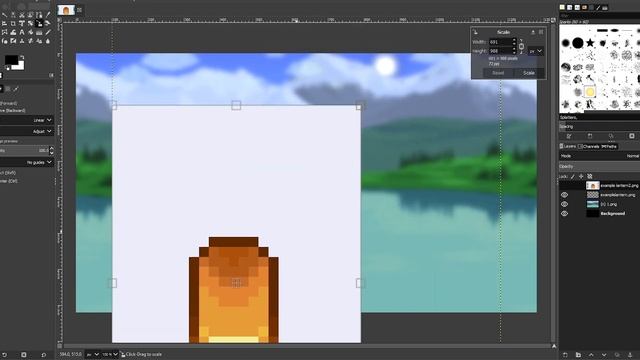
Task: Select the Shear tool in toolbox
Action: pos(48,23)
